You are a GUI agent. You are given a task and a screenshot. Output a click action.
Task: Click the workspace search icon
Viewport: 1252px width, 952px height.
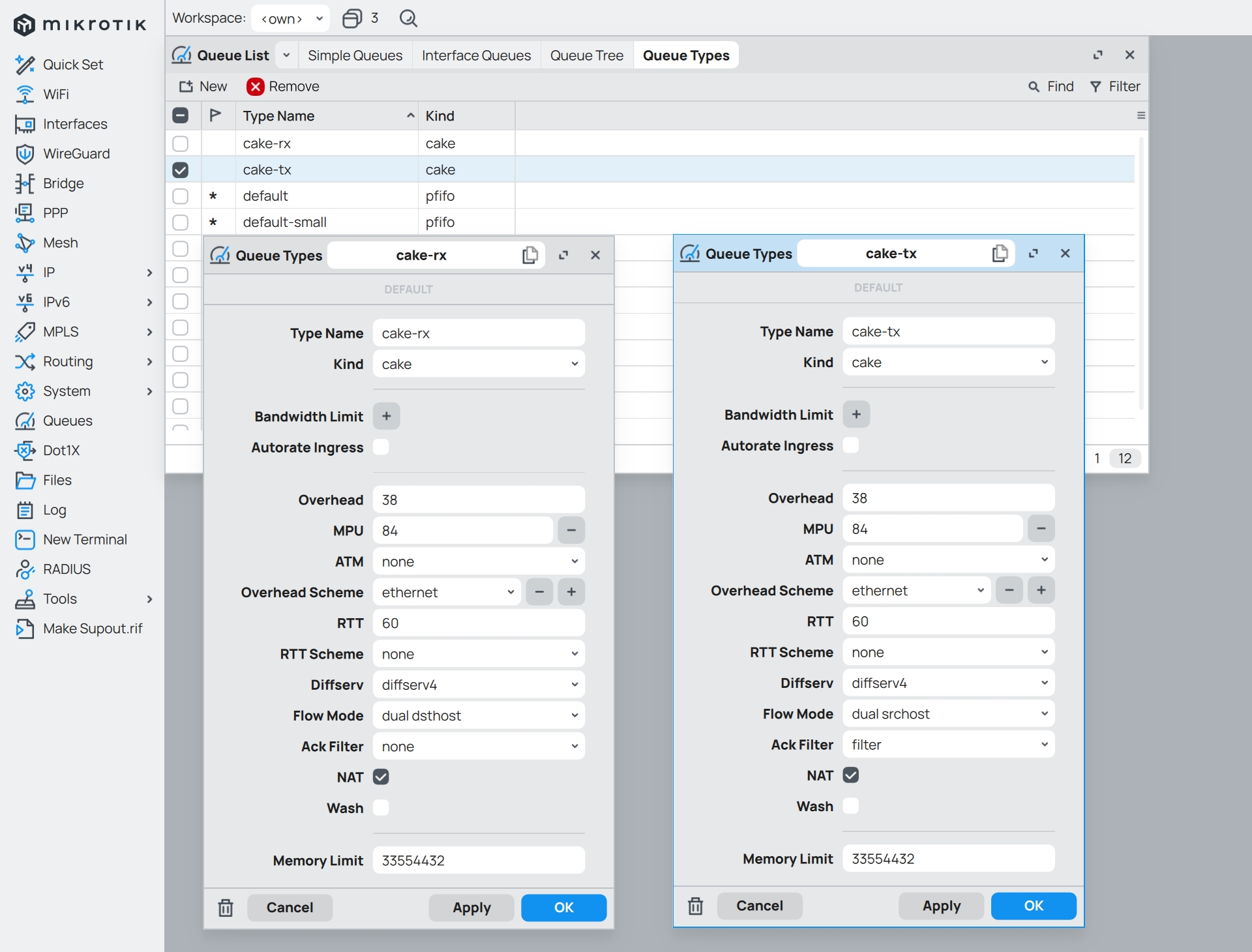click(408, 18)
